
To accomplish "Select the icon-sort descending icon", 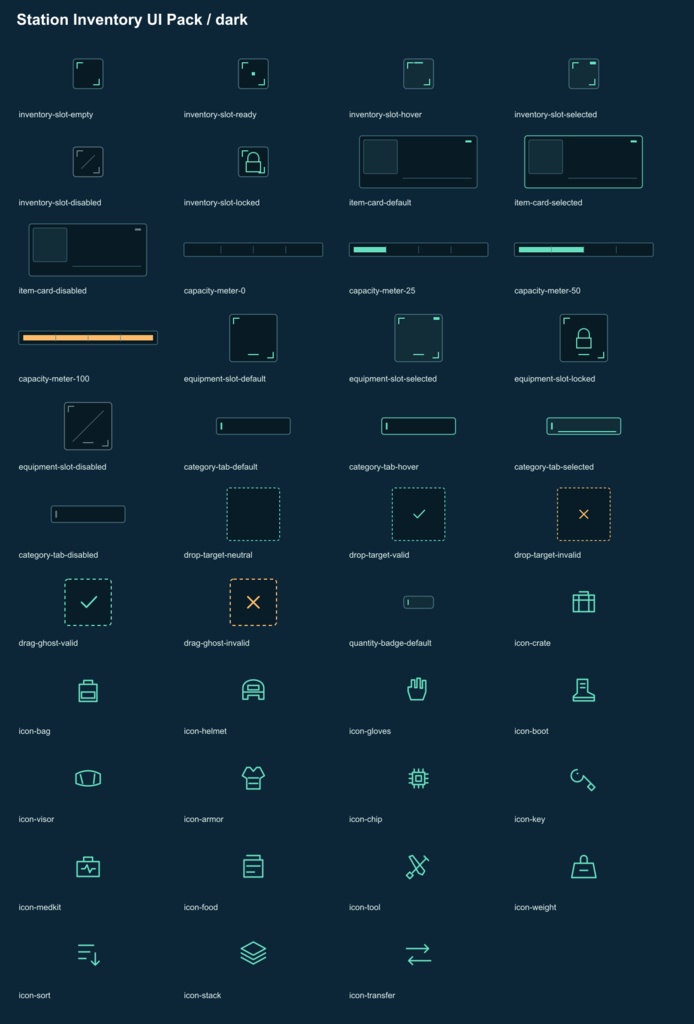I will pos(88,955).
